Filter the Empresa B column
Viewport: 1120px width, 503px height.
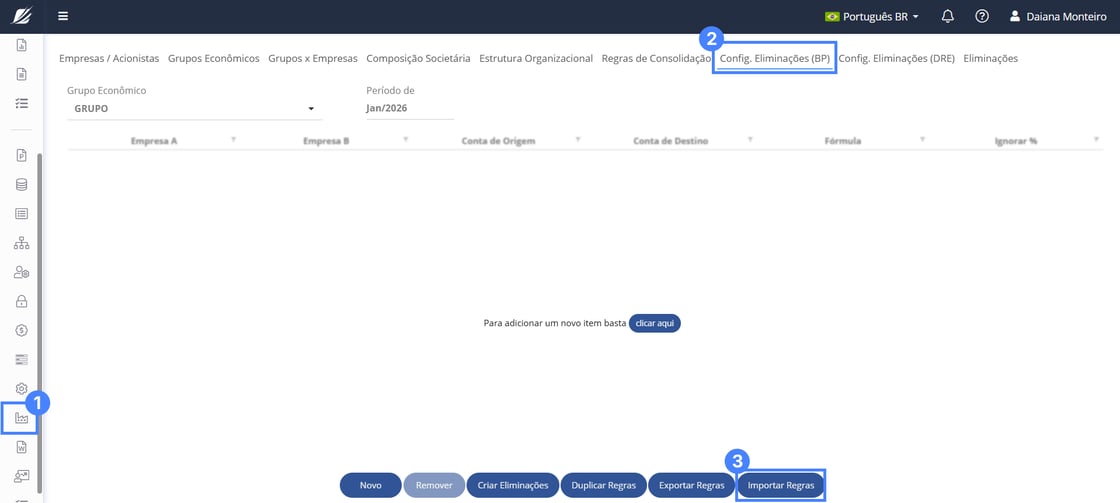point(406,140)
